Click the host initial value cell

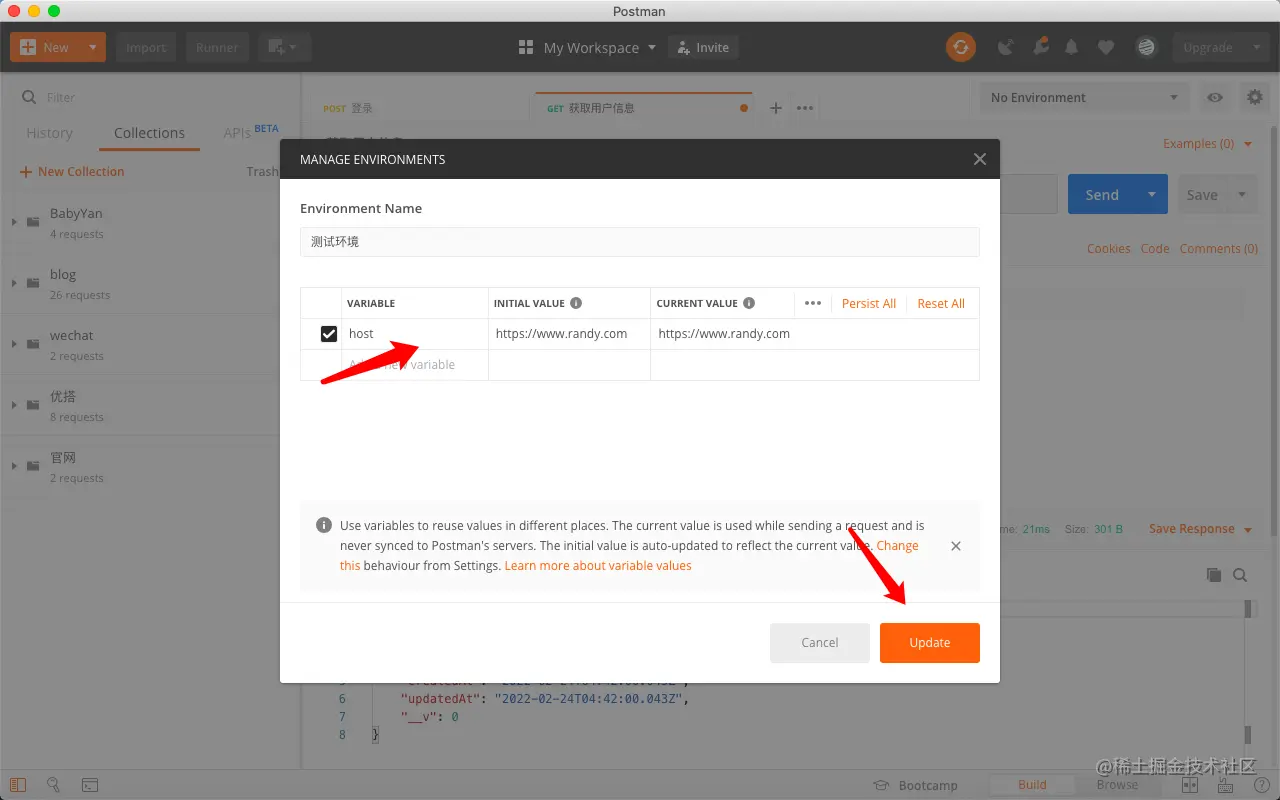569,334
